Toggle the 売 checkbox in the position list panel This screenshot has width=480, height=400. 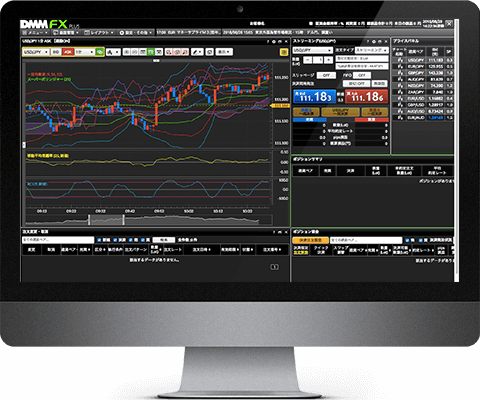407,240
